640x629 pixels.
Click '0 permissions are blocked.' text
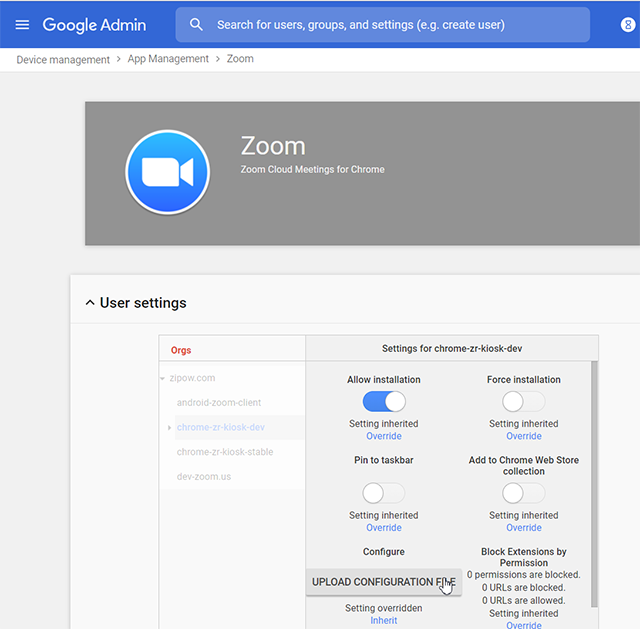[x=524, y=575]
